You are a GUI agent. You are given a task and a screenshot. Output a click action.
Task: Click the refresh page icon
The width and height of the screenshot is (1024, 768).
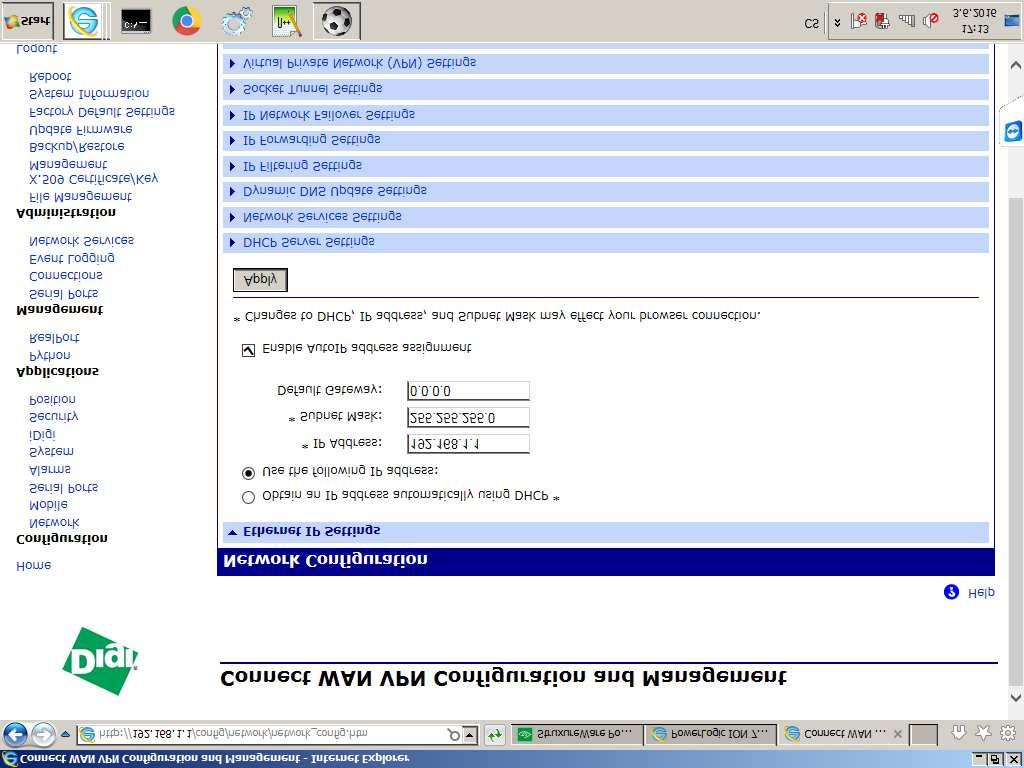tap(495, 735)
